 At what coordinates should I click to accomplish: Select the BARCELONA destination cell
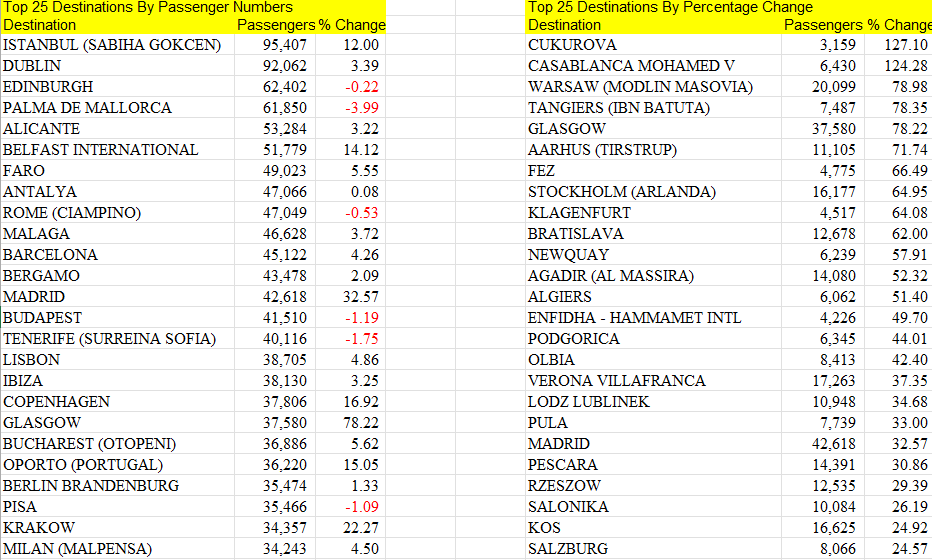(117, 254)
